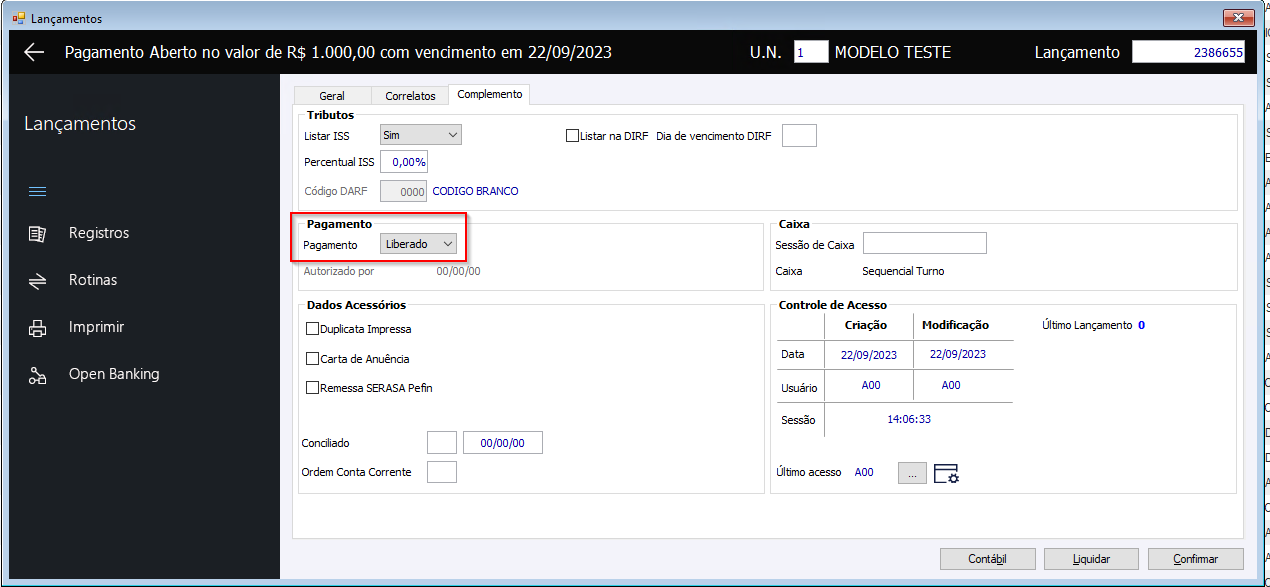Check the Duplicata Impressa checkbox
This screenshot has height=587, width=1270.
click(x=312, y=329)
